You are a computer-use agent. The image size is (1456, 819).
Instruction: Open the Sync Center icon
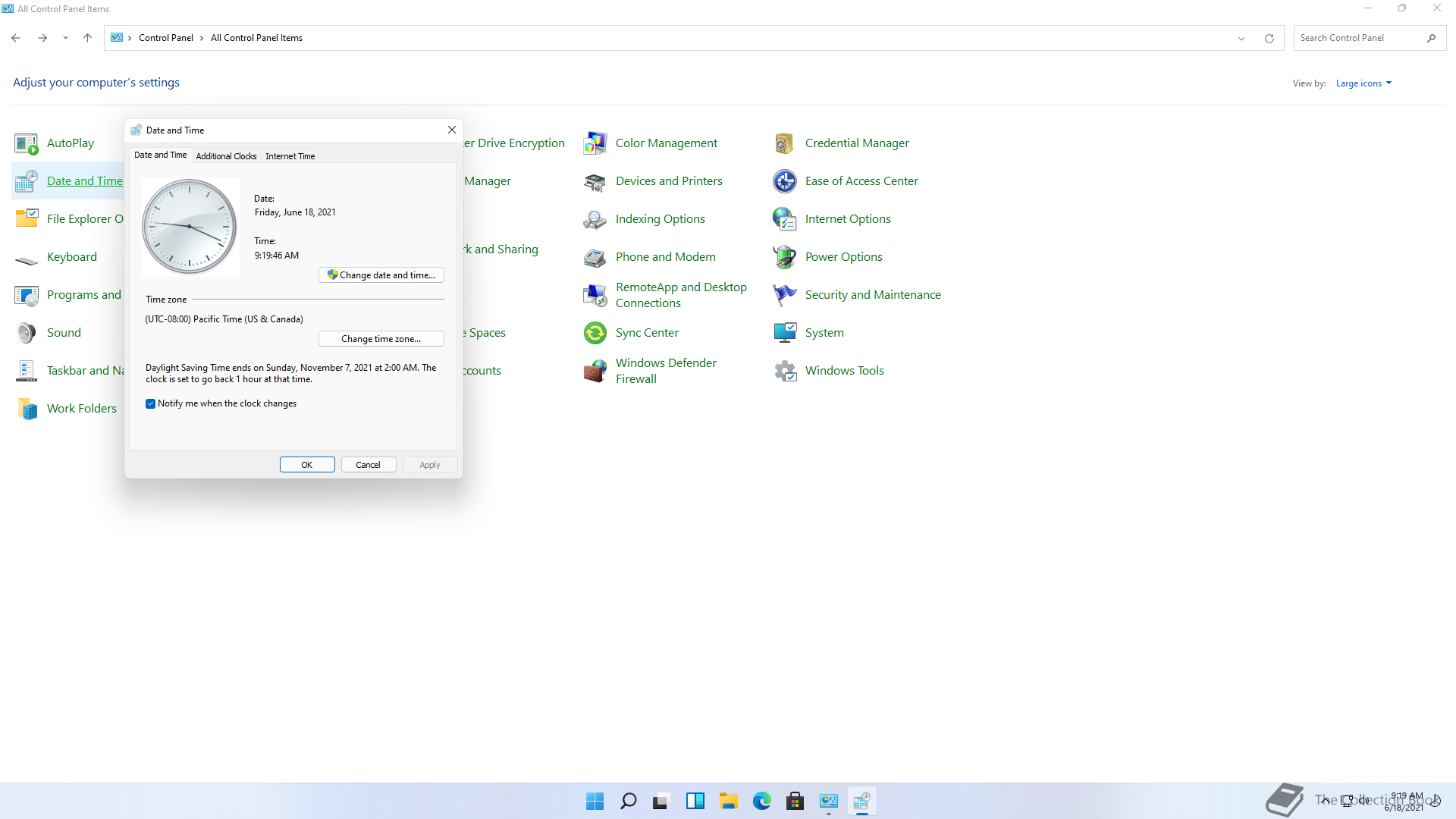coord(595,333)
